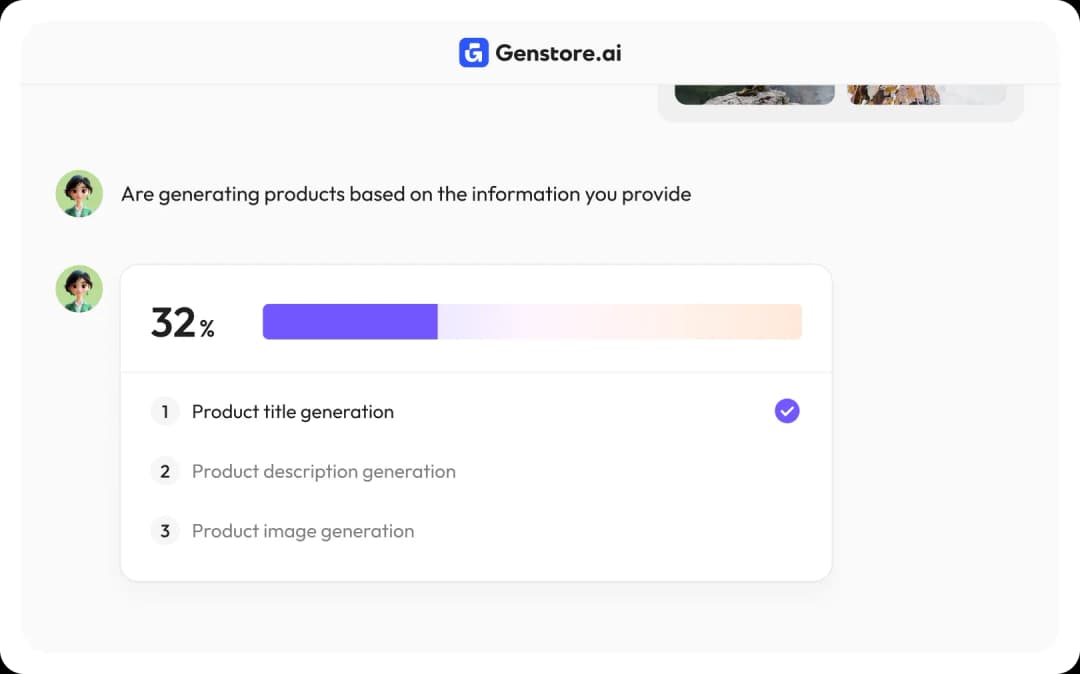Viewport: 1080px width, 674px height.
Task: Select the Product title generation step
Action: tap(293, 412)
